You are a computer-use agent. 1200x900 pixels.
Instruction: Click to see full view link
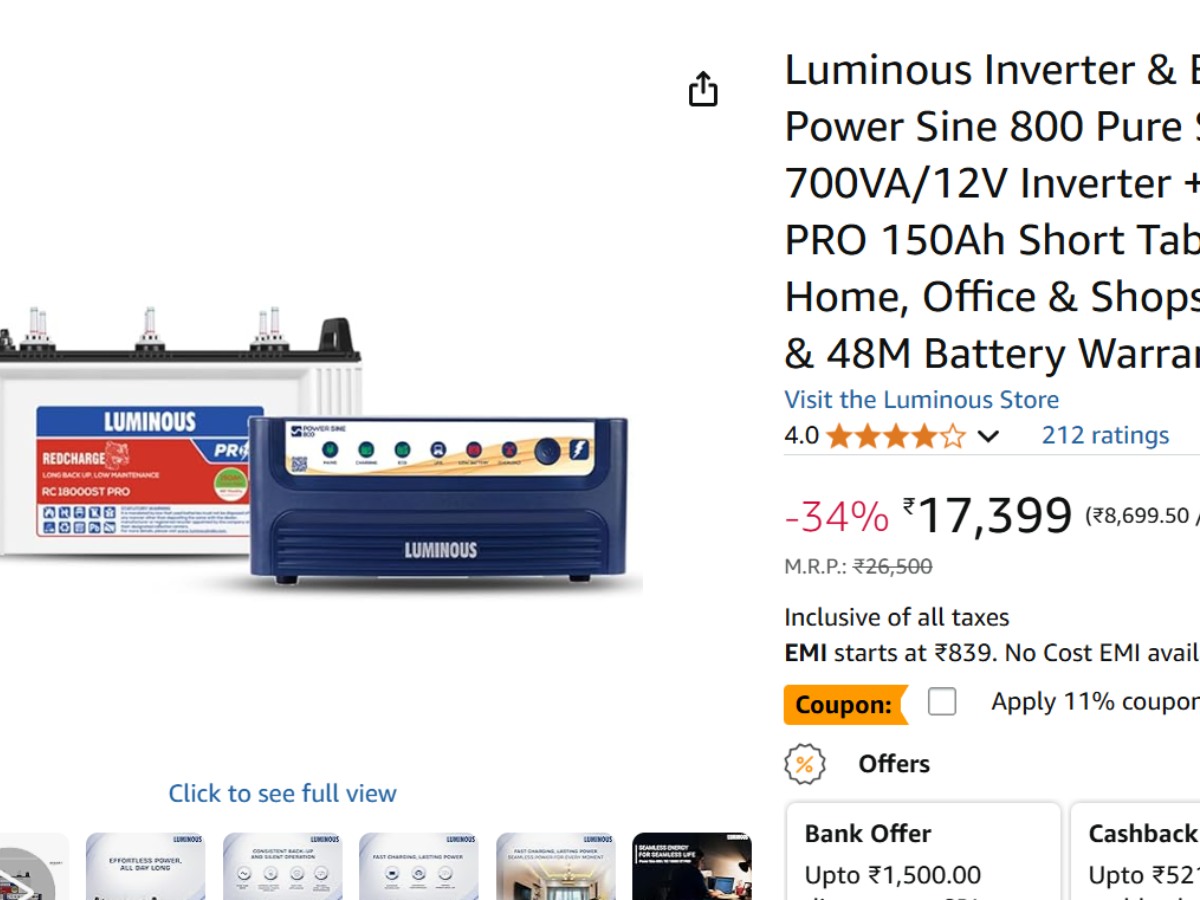point(282,793)
